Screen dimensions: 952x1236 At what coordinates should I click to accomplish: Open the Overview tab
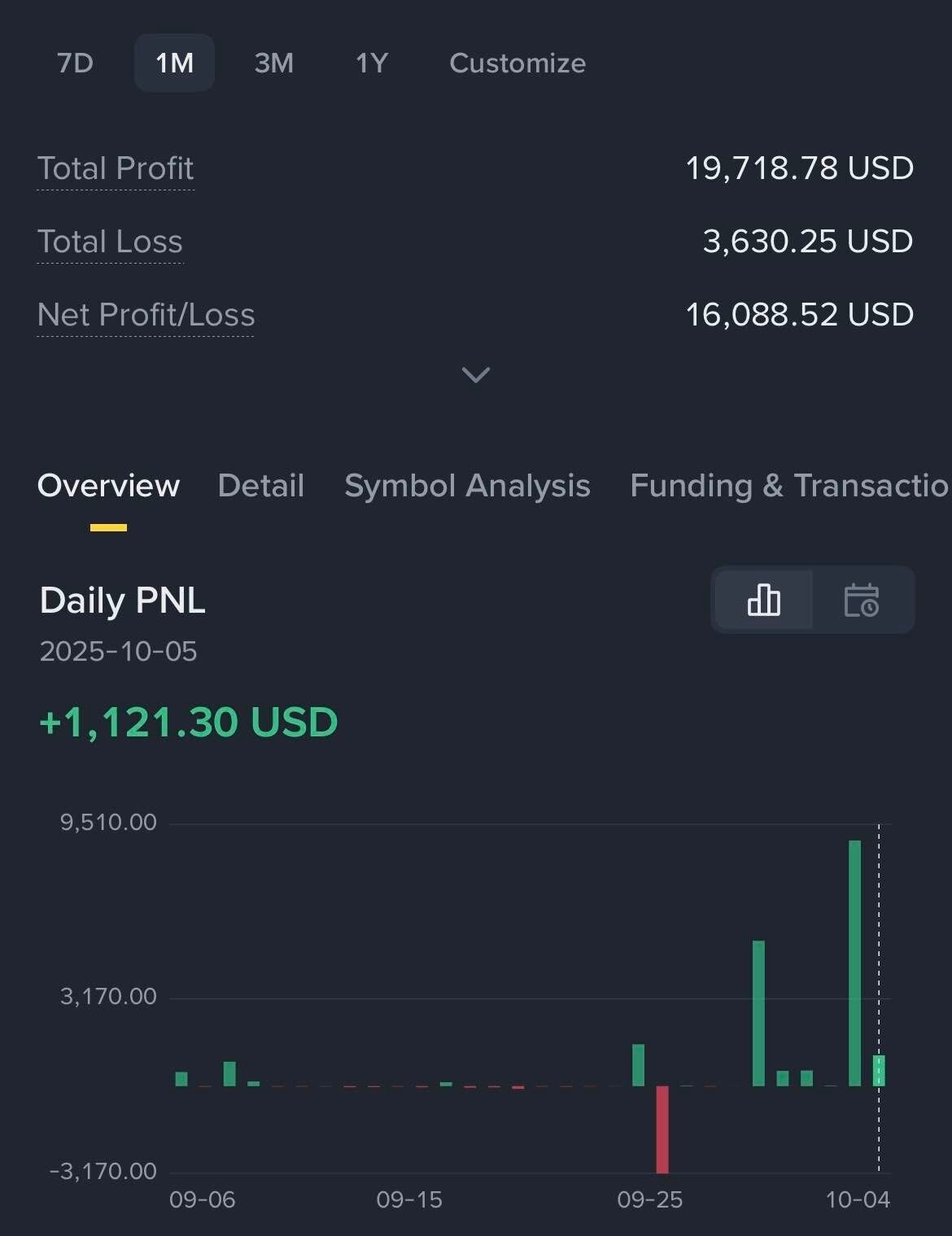(x=108, y=486)
